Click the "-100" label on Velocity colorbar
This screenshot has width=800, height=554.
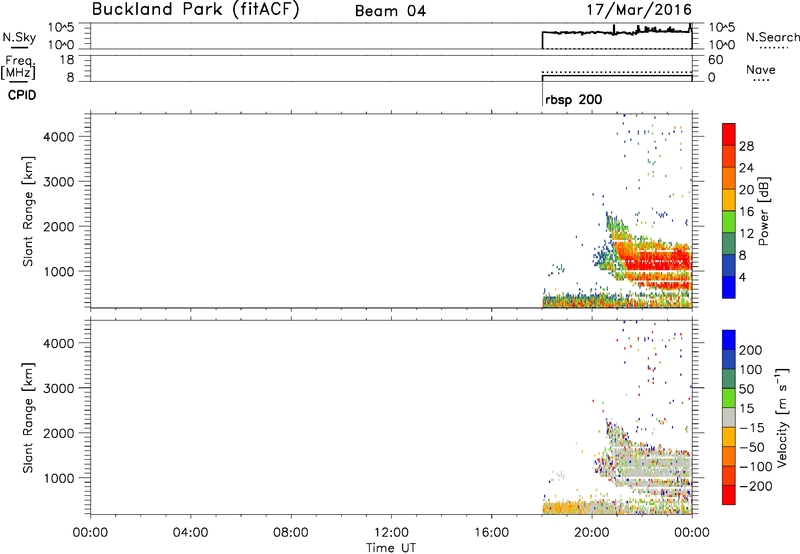756,467
